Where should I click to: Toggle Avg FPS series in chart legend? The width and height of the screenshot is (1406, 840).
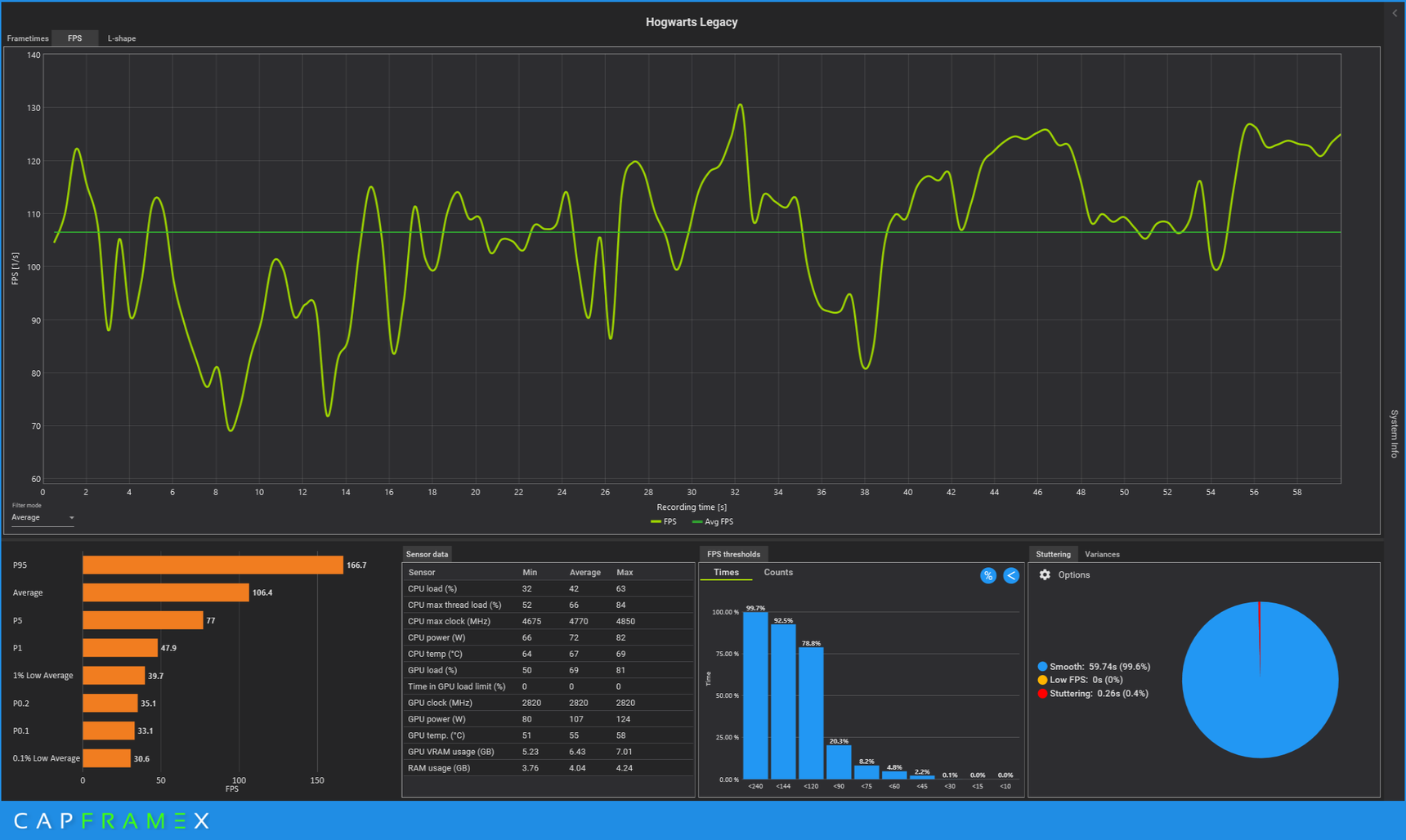pos(713,521)
